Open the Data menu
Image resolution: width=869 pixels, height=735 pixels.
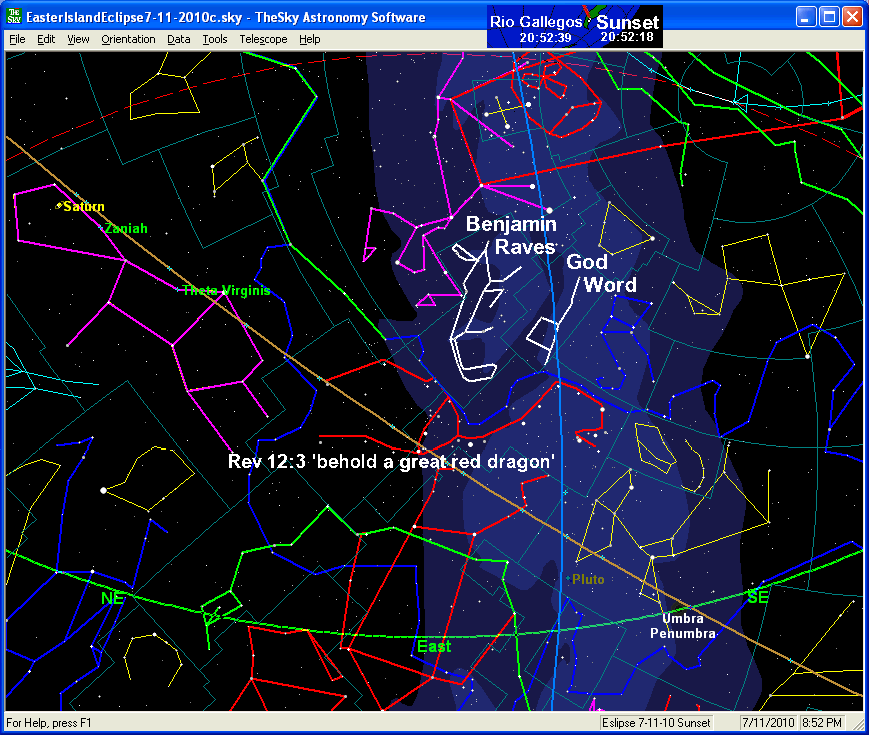tap(179, 39)
